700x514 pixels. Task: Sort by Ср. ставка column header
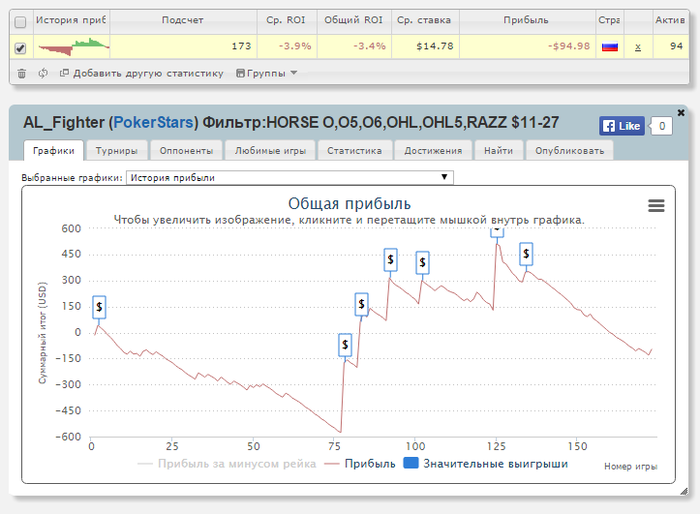click(x=424, y=20)
